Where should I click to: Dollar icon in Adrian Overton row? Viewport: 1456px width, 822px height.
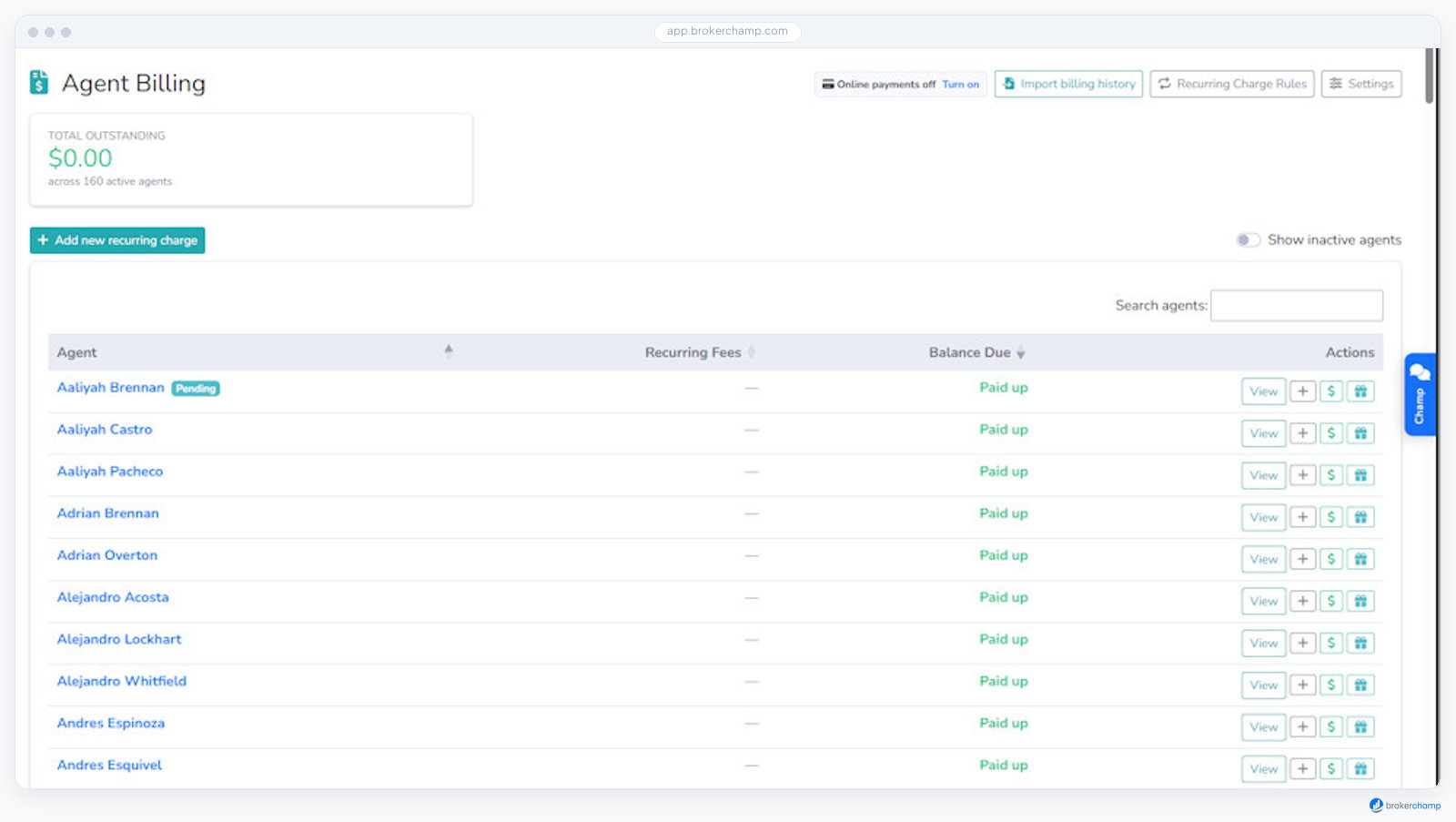(x=1331, y=559)
